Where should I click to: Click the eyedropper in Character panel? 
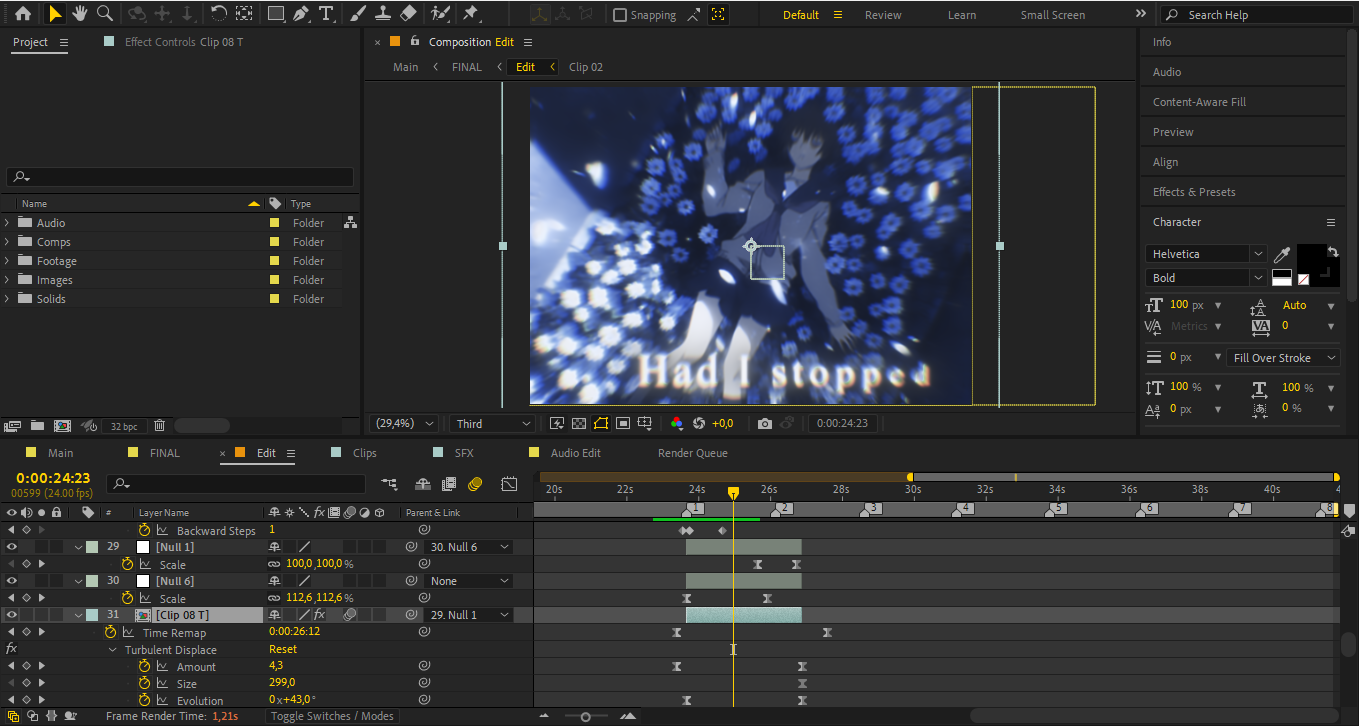point(1282,255)
